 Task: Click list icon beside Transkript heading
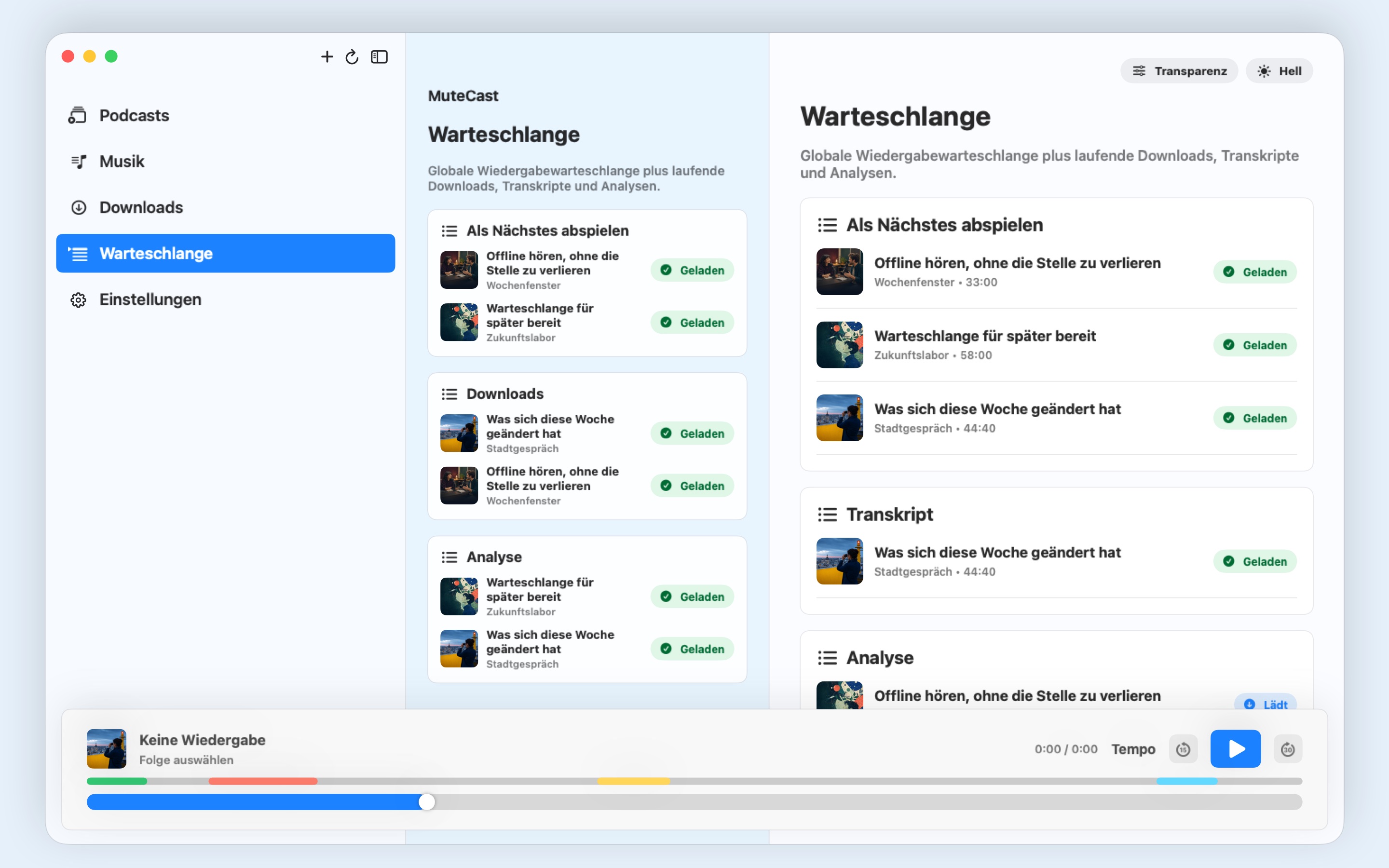tap(827, 515)
